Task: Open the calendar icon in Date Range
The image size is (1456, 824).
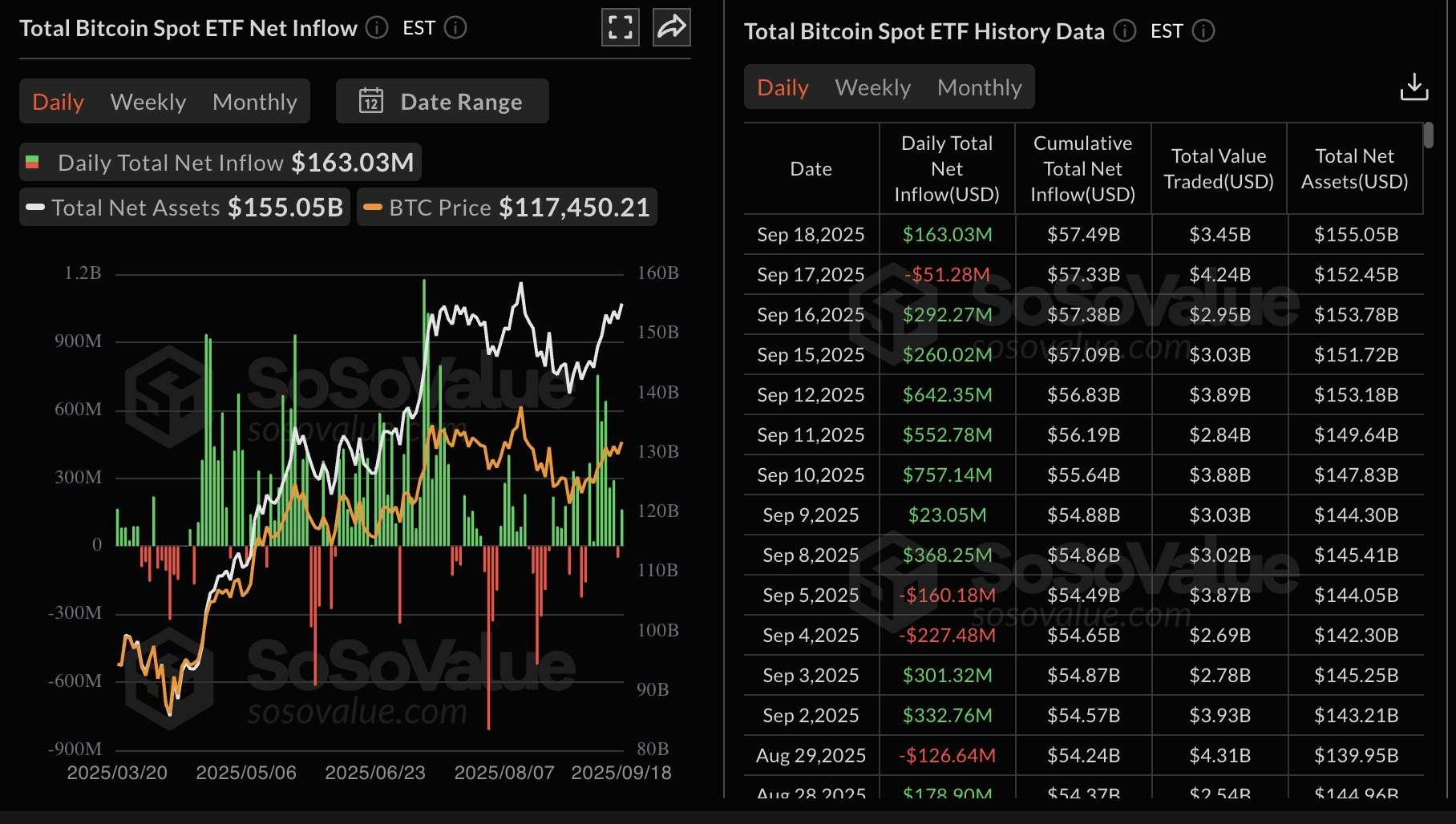Action: click(x=371, y=101)
